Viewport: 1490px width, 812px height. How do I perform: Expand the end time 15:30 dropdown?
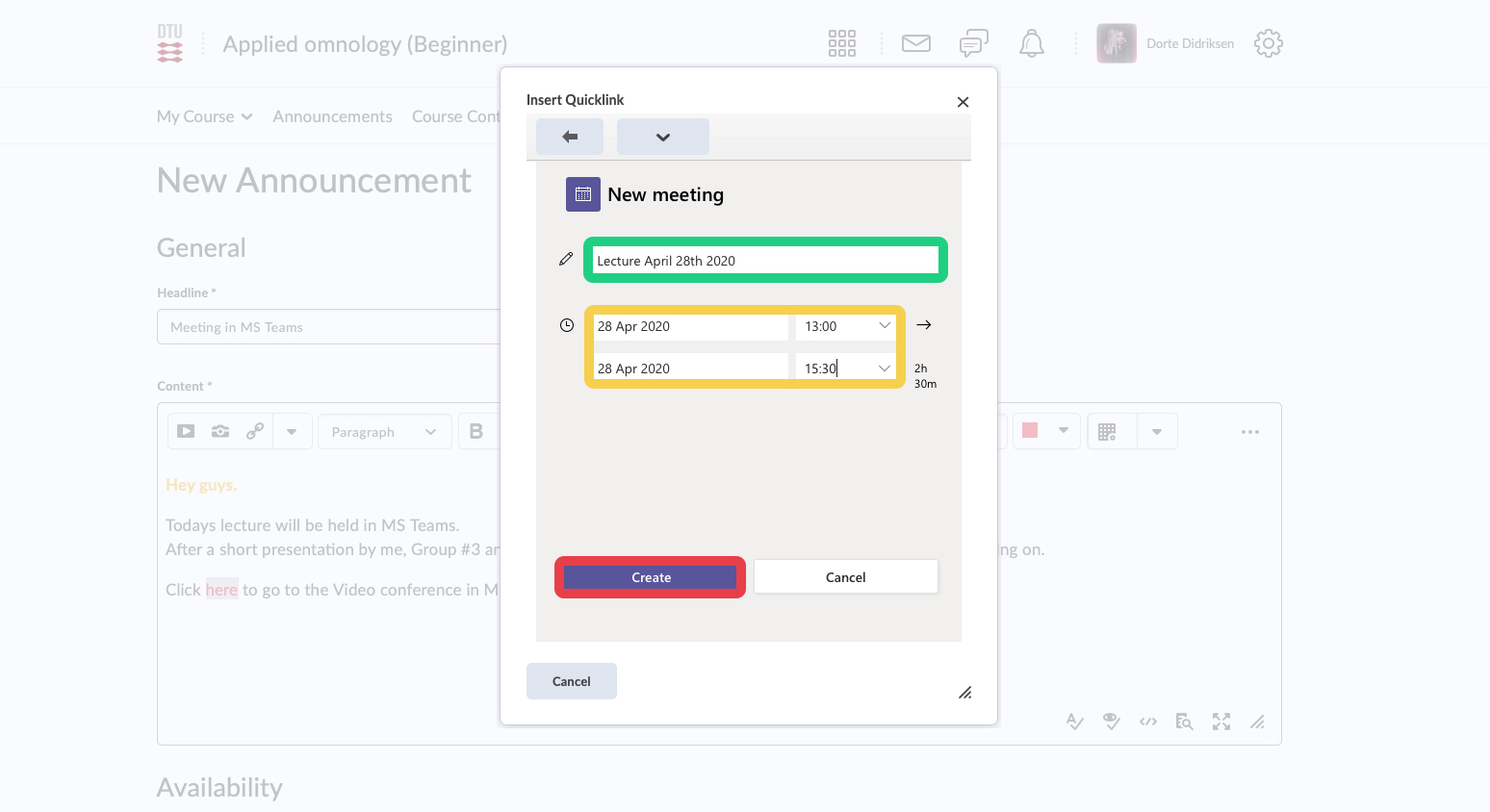(884, 368)
